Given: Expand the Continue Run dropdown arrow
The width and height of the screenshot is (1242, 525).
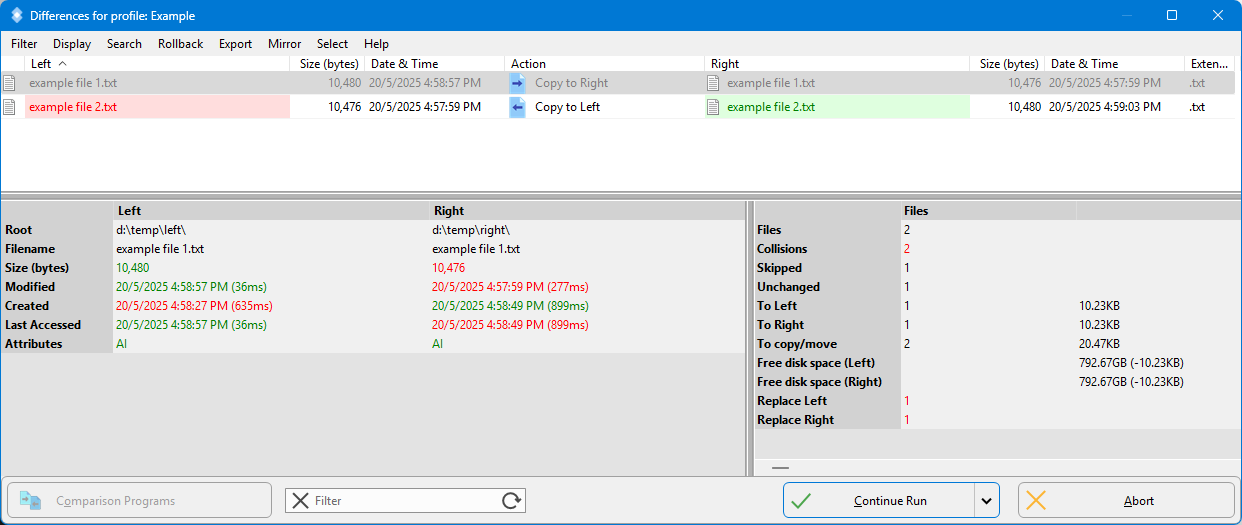Looking at the screenshot, I should point(987,501).
